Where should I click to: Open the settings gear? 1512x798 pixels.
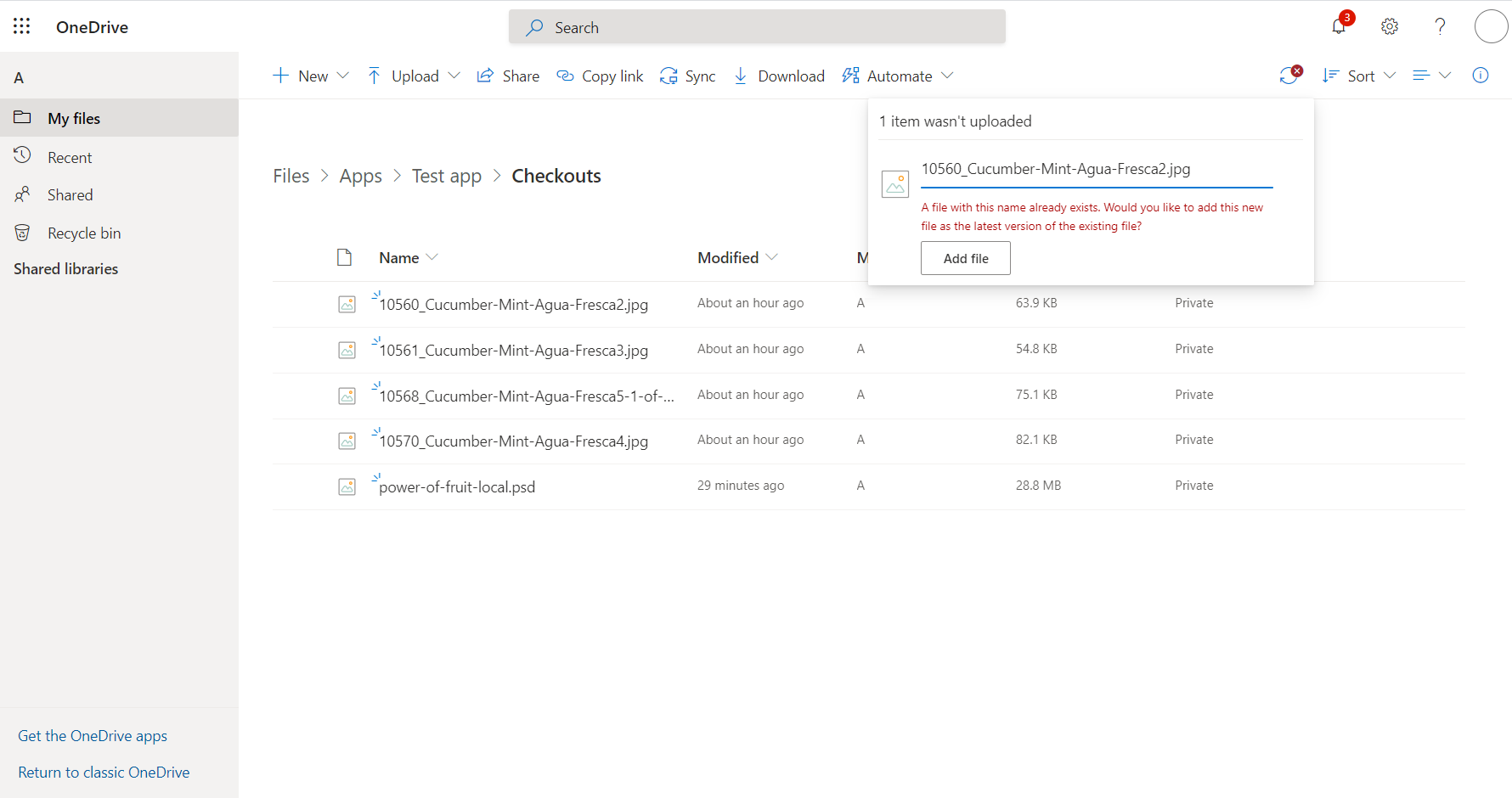1390,26
